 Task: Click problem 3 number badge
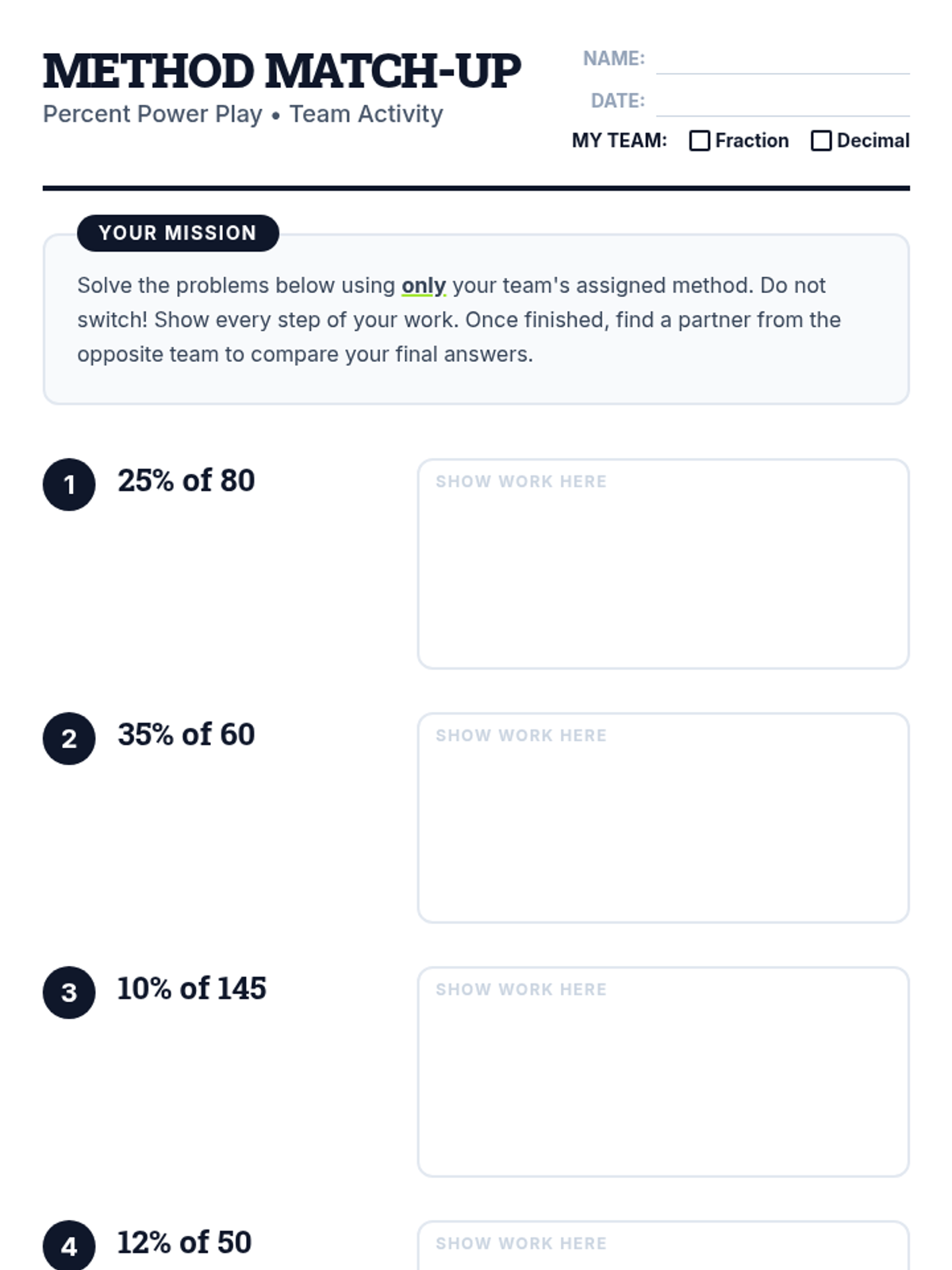click(69, 992)
